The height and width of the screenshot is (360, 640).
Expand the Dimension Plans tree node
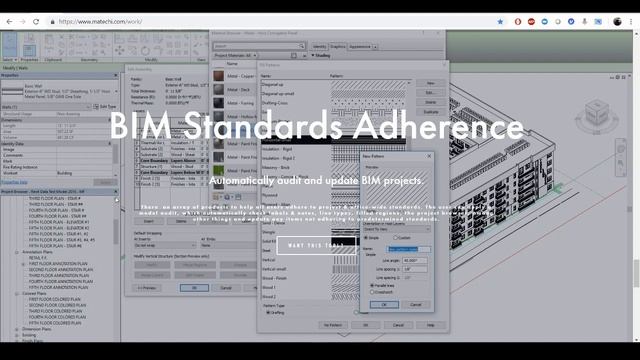[17, 329]
